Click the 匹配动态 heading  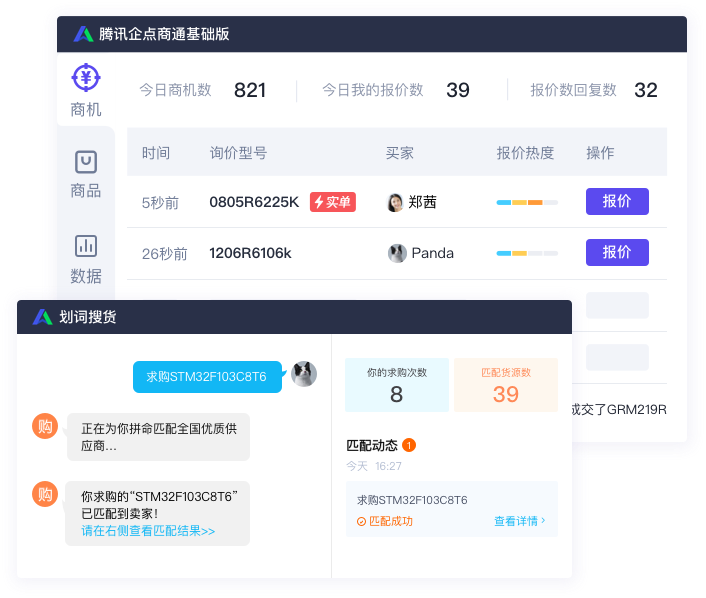(x=372, y=445)
